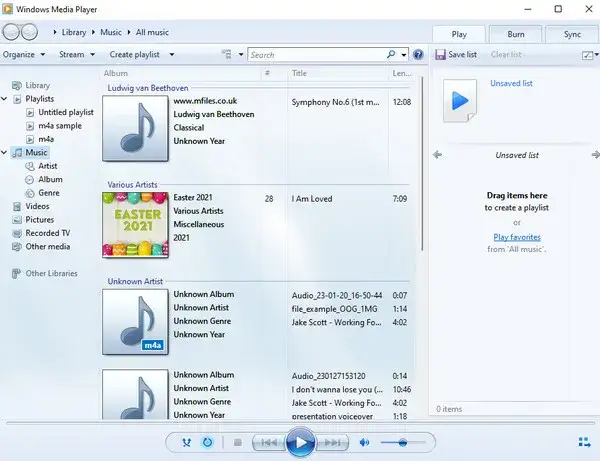Select the file_example_OOG_1MG track
This screenshot has height=461, width=600.
click(x=334, y=309)
